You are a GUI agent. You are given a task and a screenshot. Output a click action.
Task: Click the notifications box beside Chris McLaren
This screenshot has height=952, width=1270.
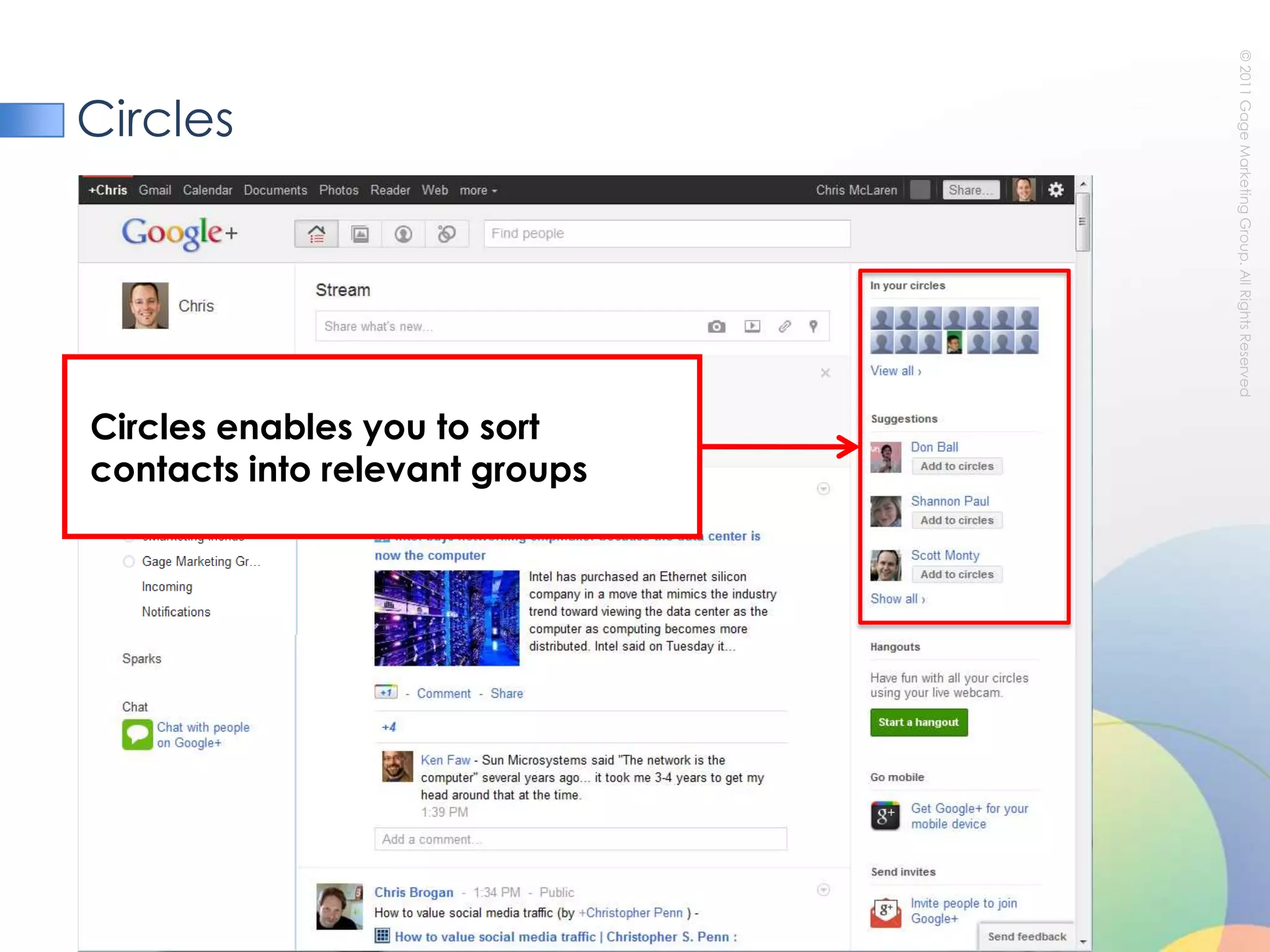click(920, 190)
